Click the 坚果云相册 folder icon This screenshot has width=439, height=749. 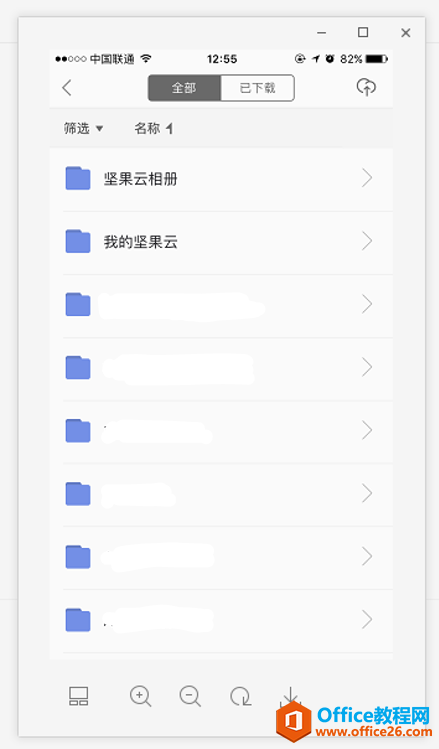[x=78, y=178]
